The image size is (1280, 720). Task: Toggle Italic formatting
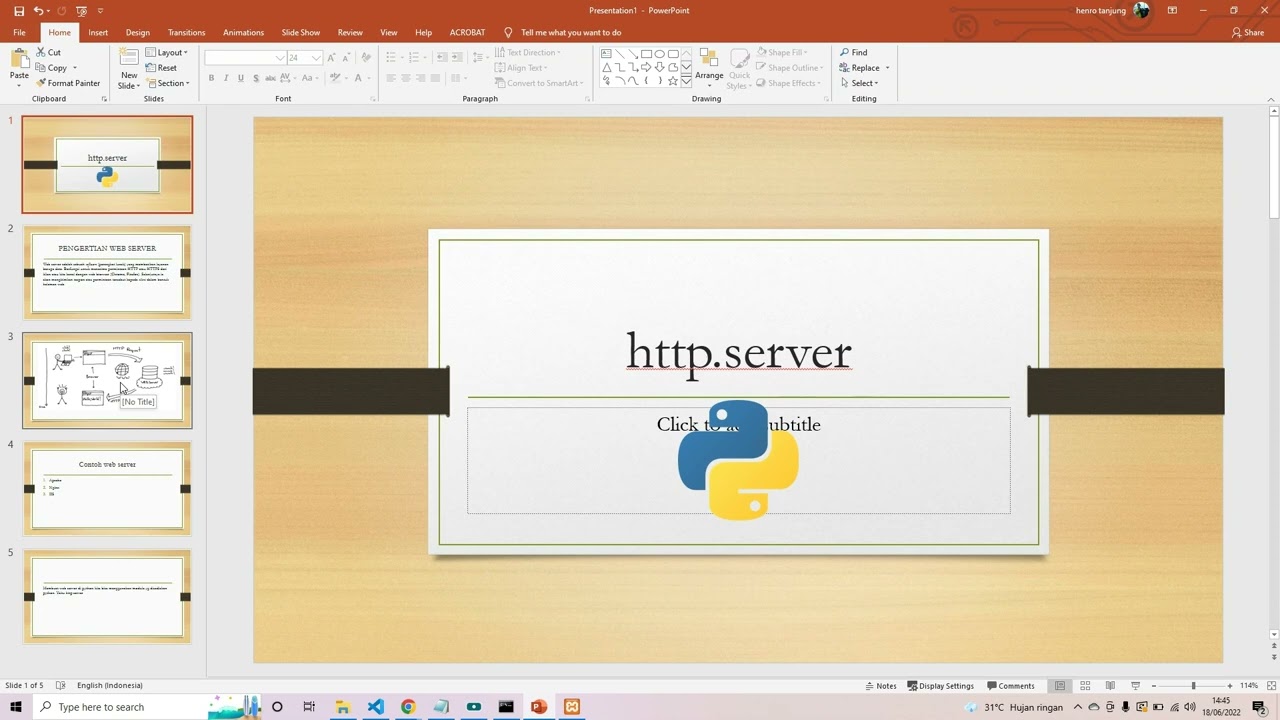226,78
